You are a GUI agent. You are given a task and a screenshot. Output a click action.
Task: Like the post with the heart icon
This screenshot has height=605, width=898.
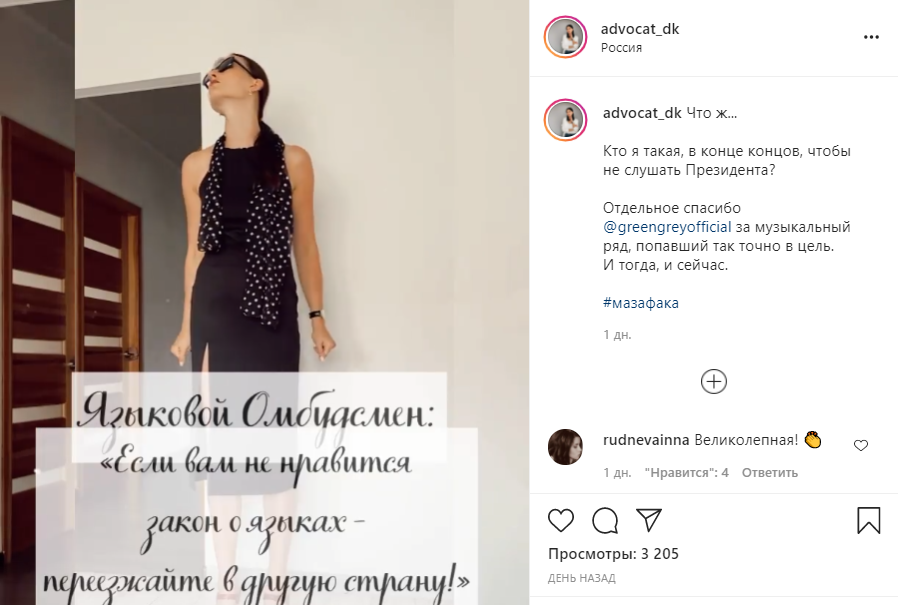(x=561, y=521)
